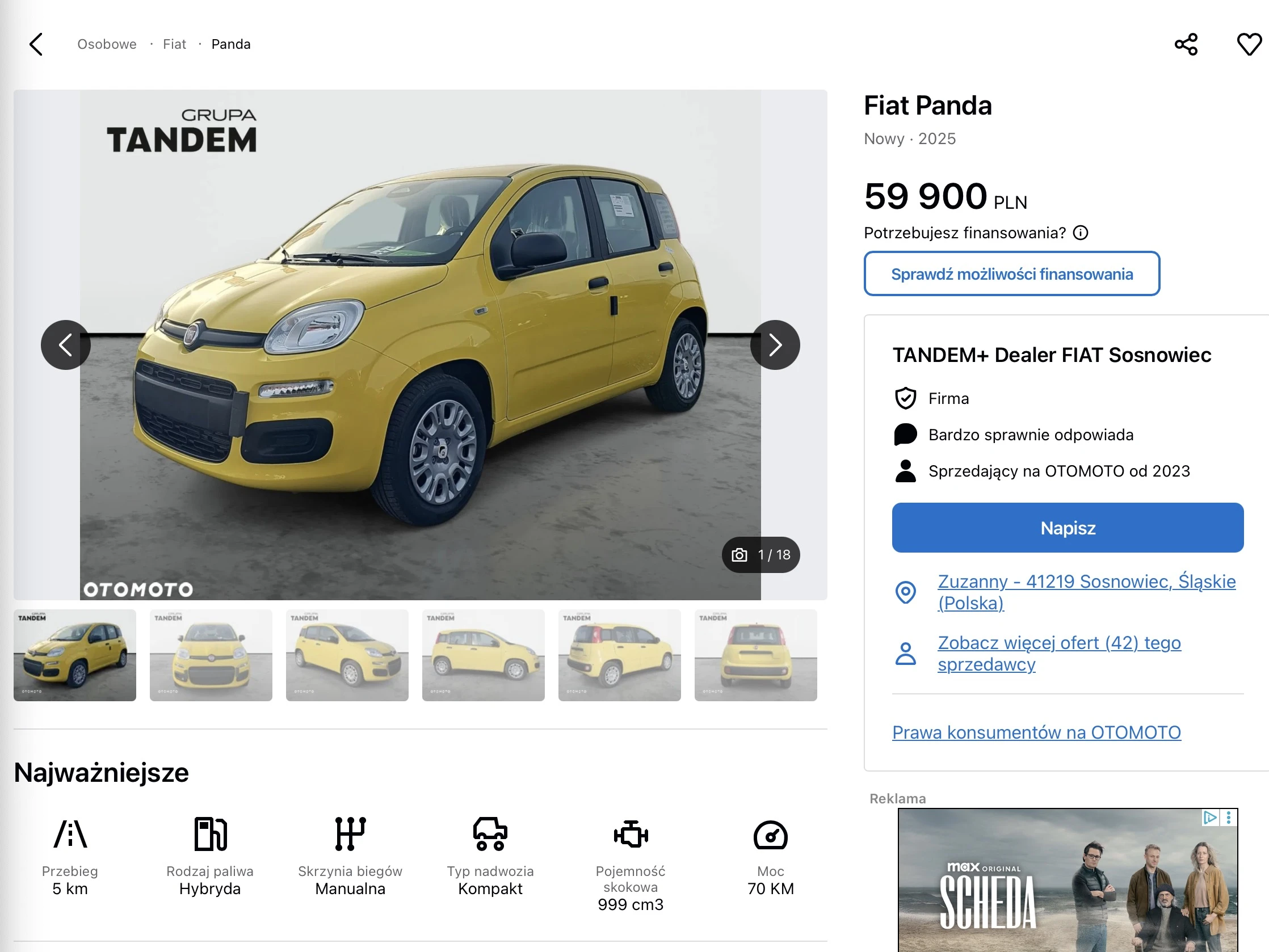
Task: Select the rear-view sixth thumbnail
Action: [x=755, y=655]
